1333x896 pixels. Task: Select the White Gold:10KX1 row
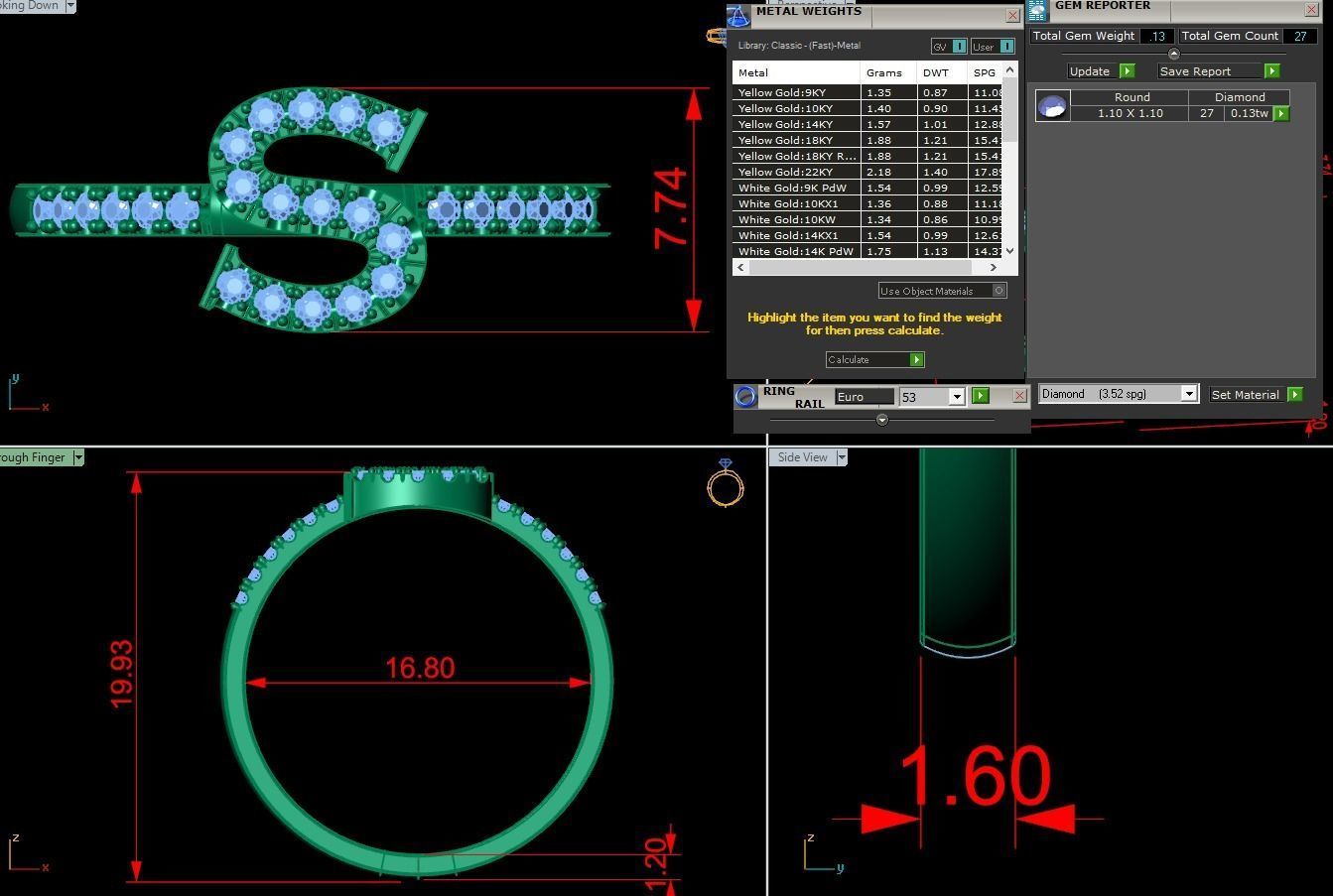868,203
